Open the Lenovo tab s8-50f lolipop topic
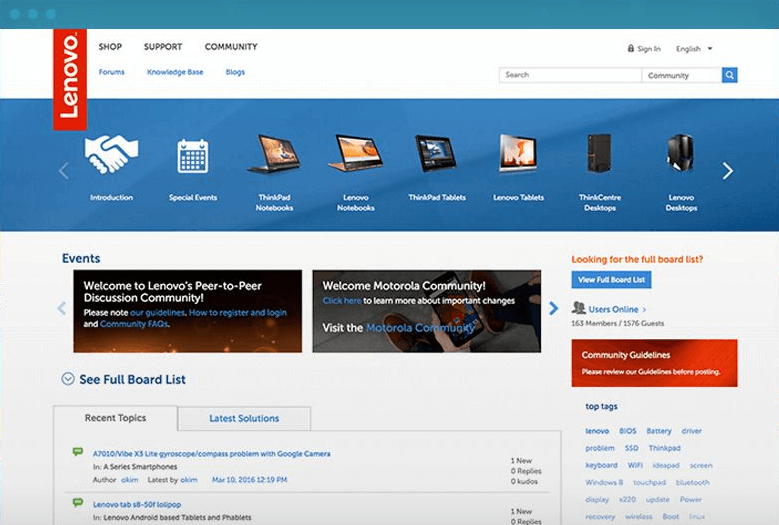 coord(137,505)
